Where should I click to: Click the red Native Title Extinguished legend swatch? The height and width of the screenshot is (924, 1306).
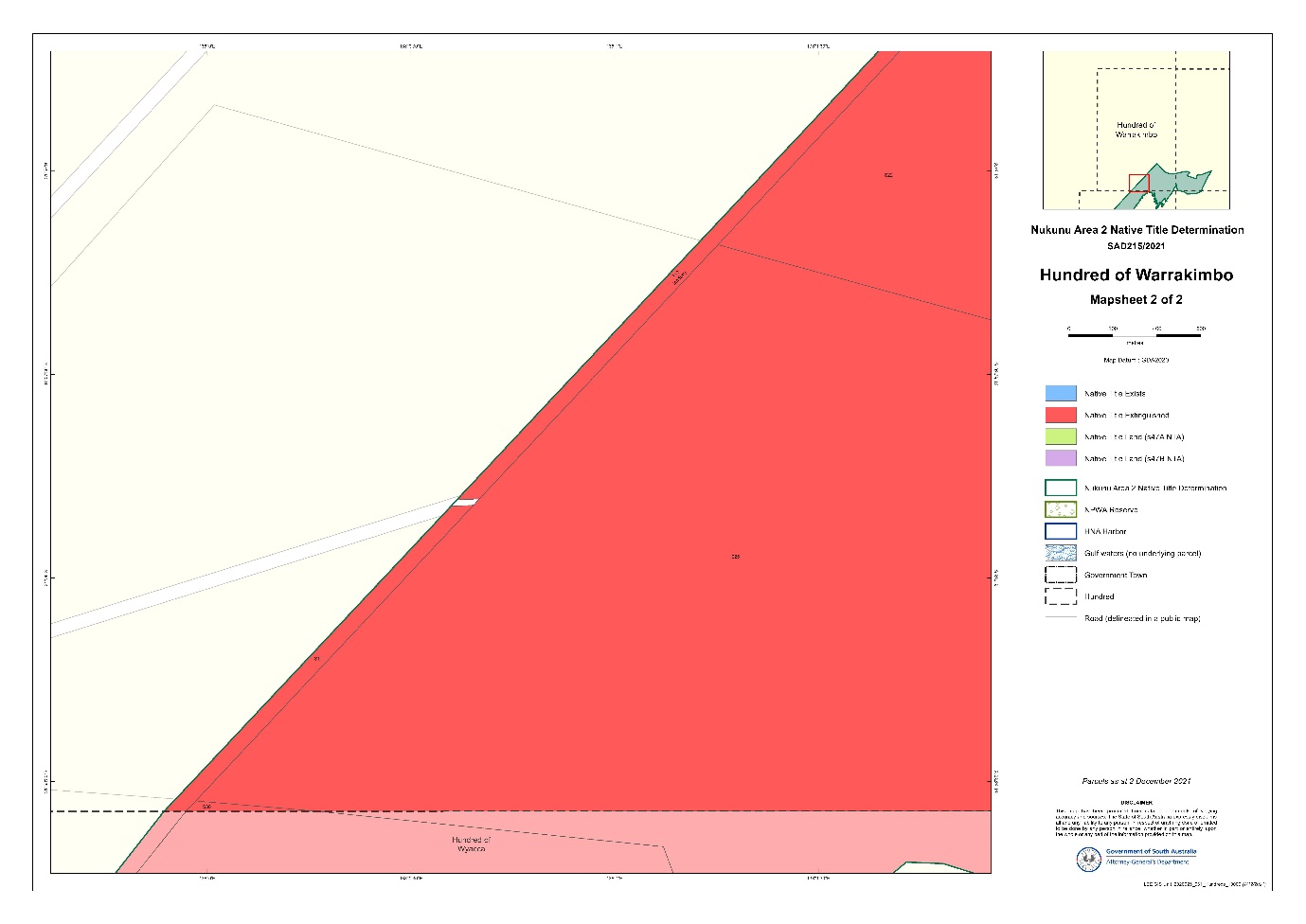[x=1061, y=415]
